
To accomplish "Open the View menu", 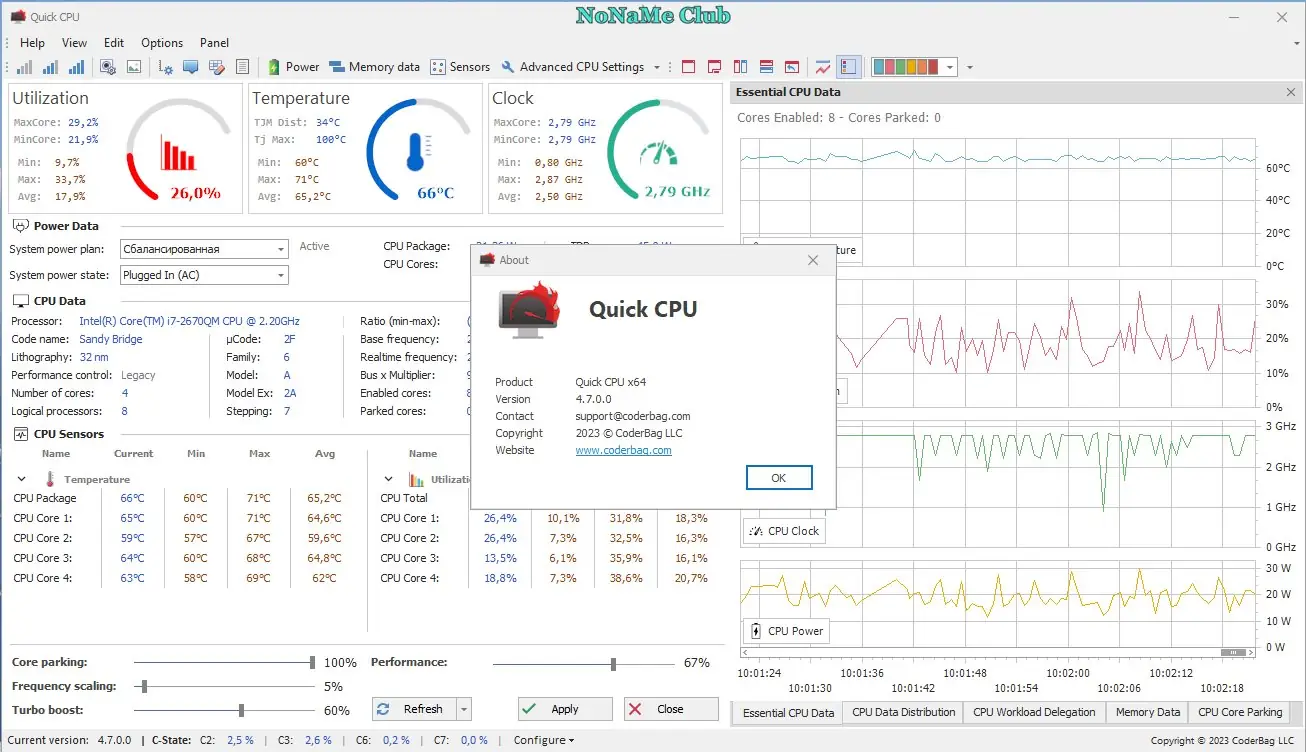I will coord(74,43).
